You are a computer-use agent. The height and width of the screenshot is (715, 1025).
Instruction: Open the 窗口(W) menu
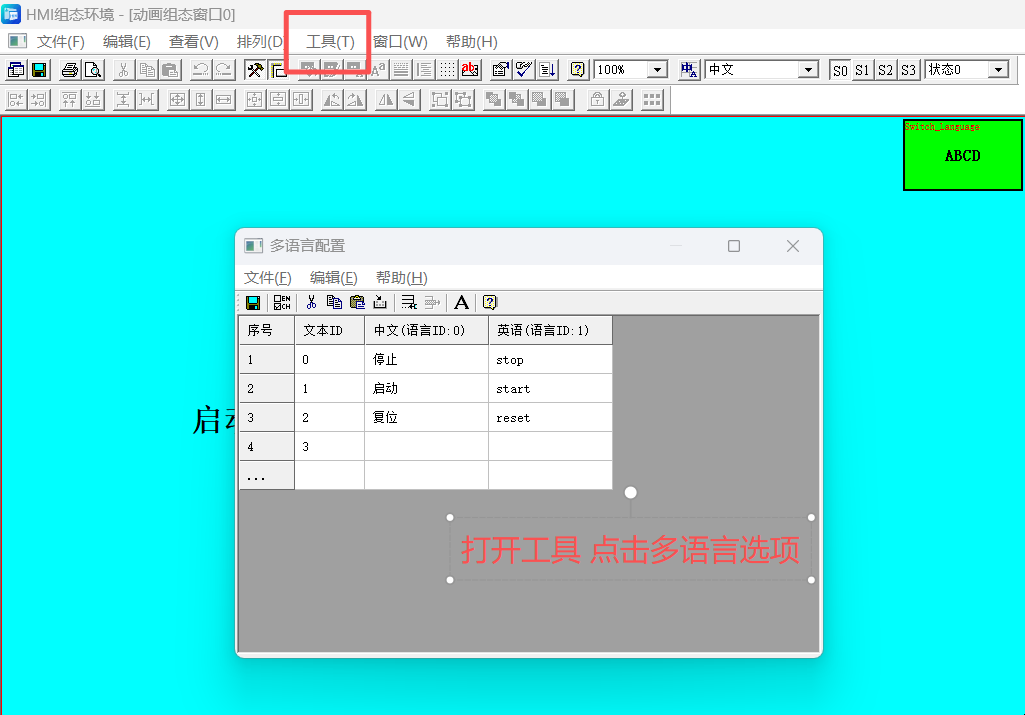pos(400,42)
